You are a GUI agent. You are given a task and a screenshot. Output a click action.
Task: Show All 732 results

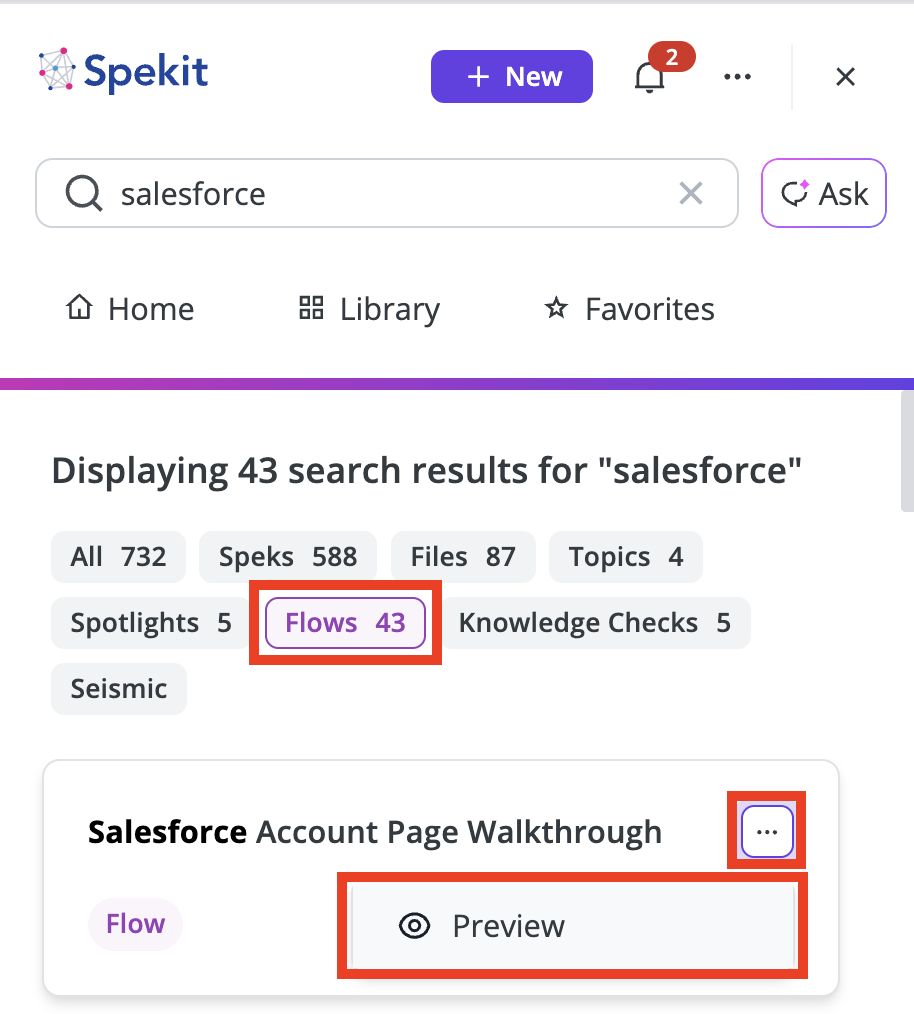(118, 557)
